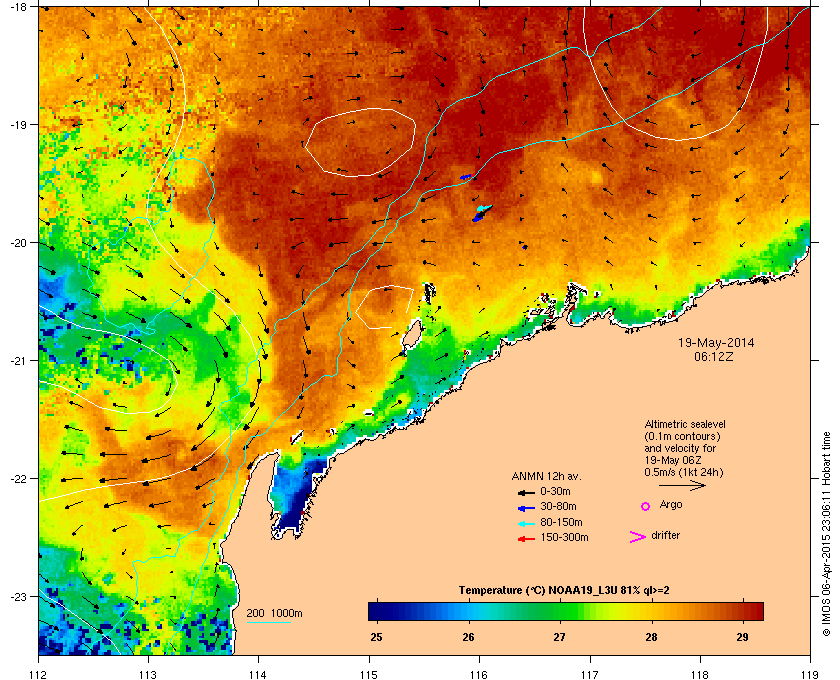Viewport: 840px width, 680px height.
Task: Click the blue 30-80m arrow legend icon
Action: tap(526, 508)
